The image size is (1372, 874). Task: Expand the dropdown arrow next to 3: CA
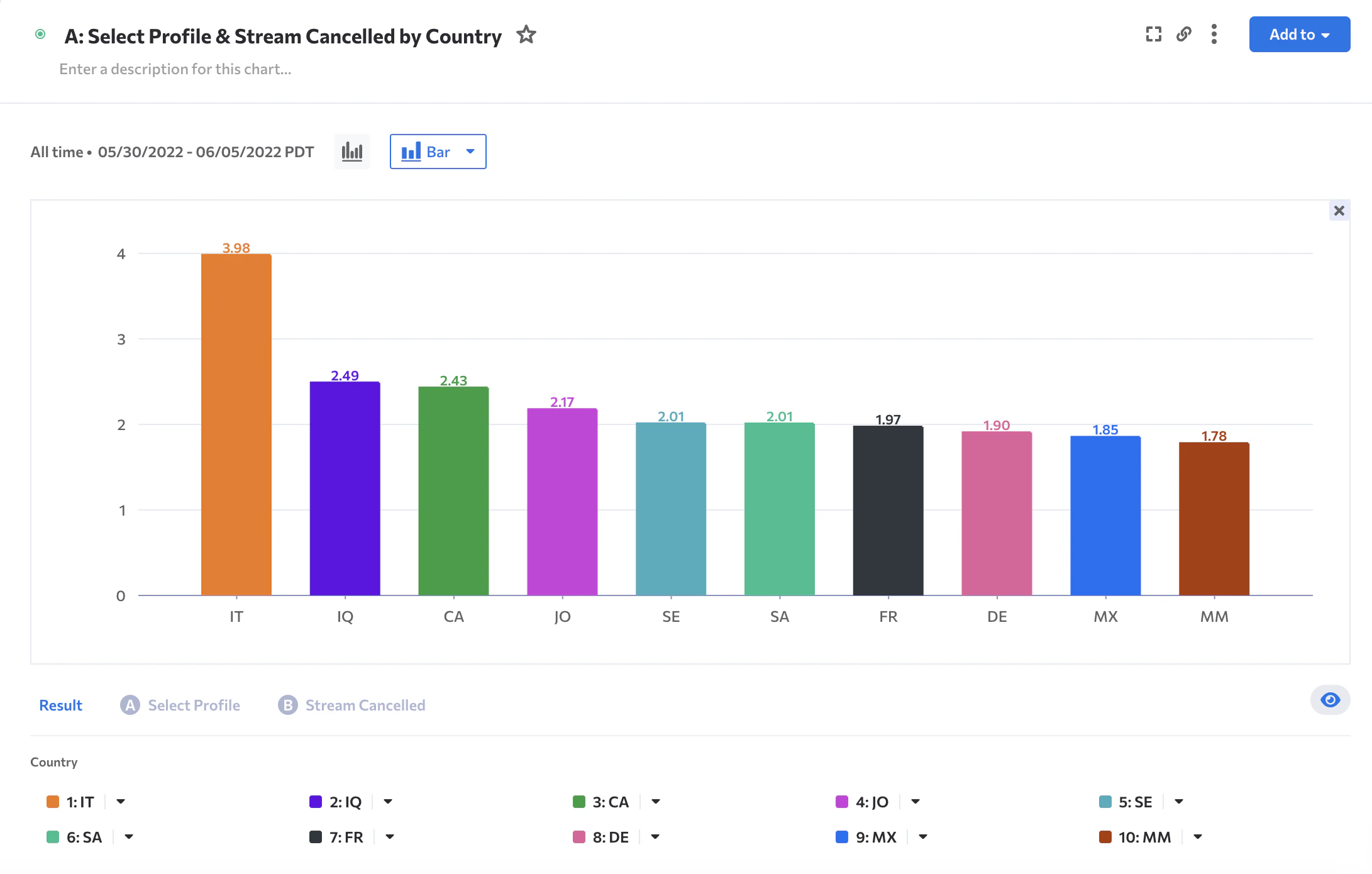(656, 802)
